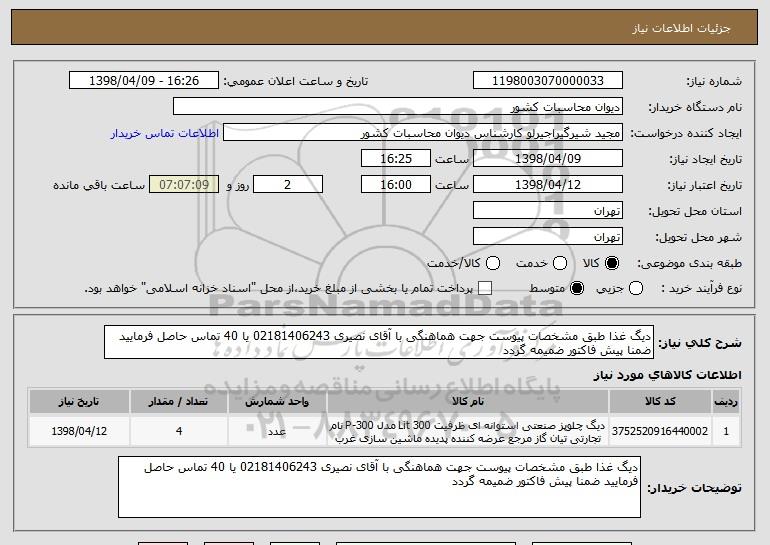Click the request creator field مجید شیرگیراجیرلو
Screen dimensions: 770x545
pyautogui.click(x=423, y=133)
